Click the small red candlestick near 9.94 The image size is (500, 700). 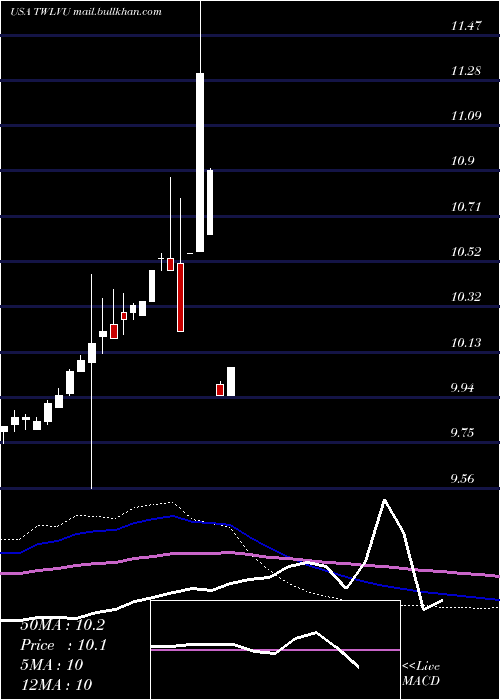pos(220,390)
